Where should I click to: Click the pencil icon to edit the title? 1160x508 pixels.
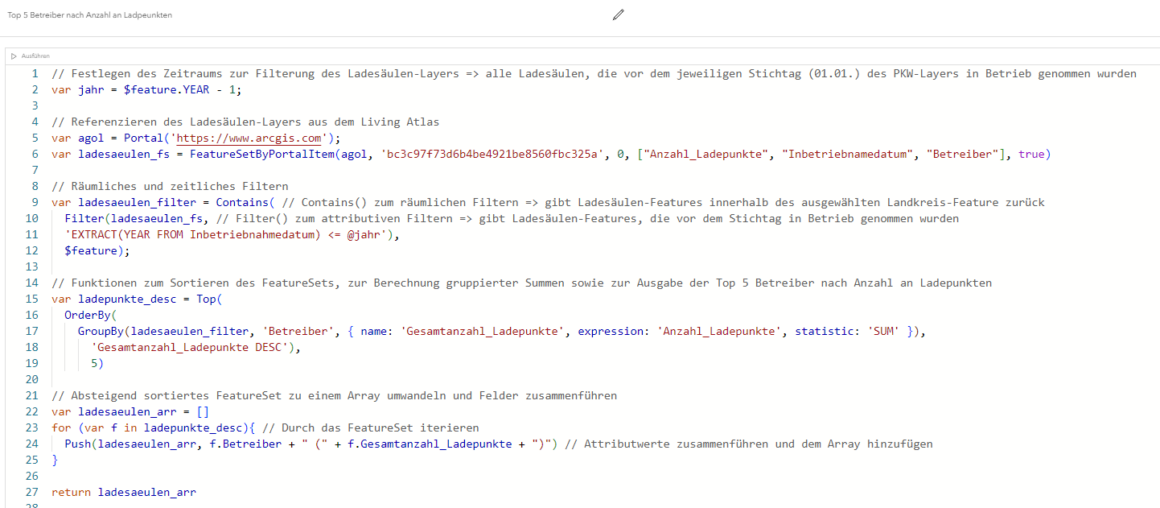(618, 14)
